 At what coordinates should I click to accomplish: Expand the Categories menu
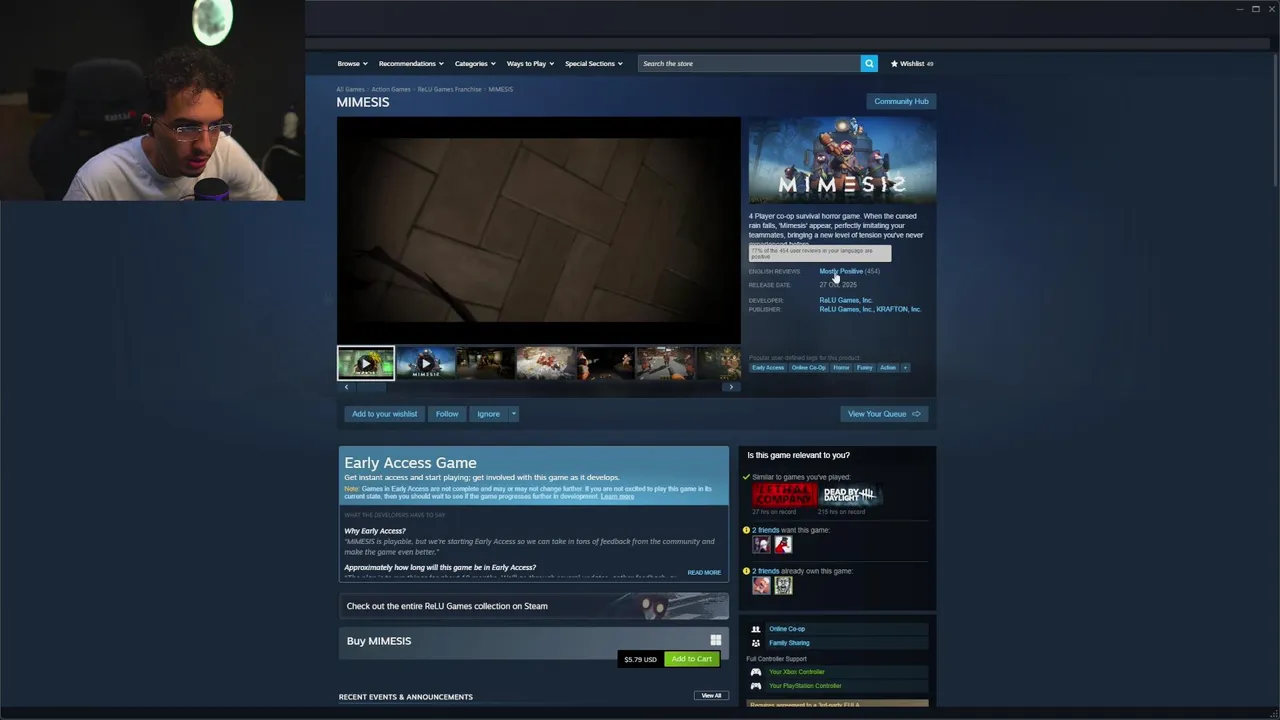click(x=475, y=63)
